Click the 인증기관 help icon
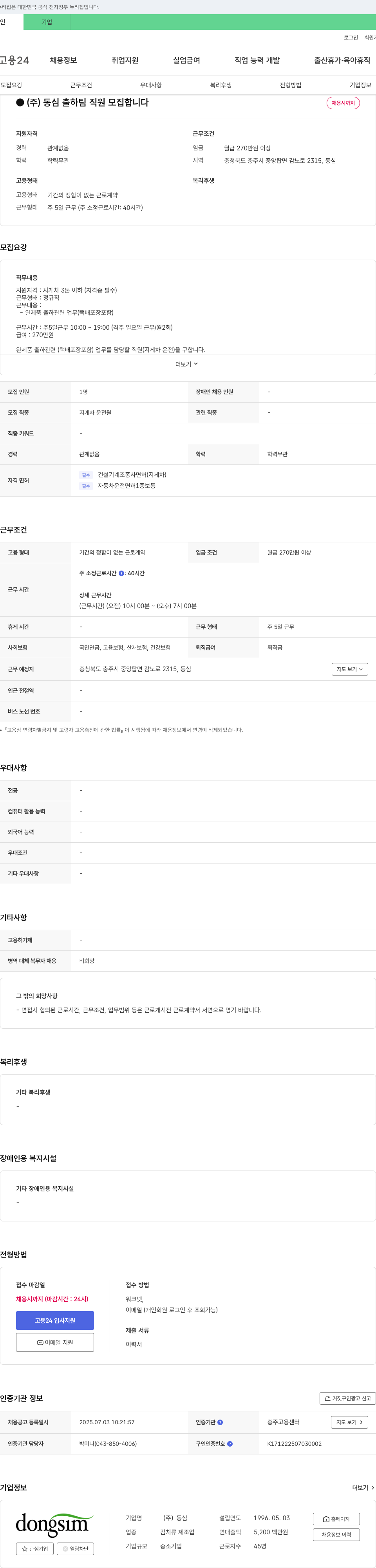Screen dimensions: 376x1568 click(x=220, y=1423)
